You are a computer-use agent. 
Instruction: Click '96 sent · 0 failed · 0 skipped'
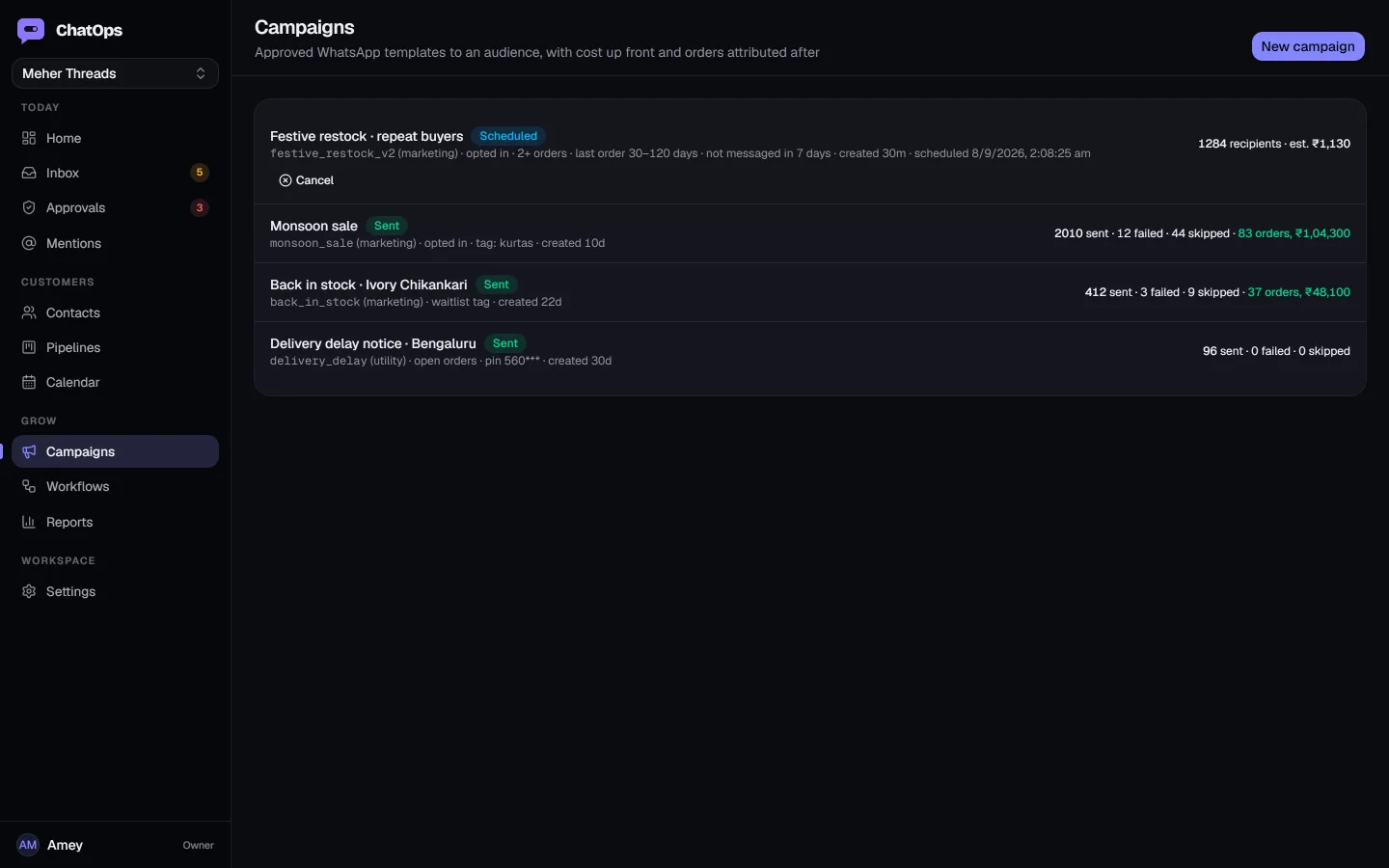pos(1276,351)
